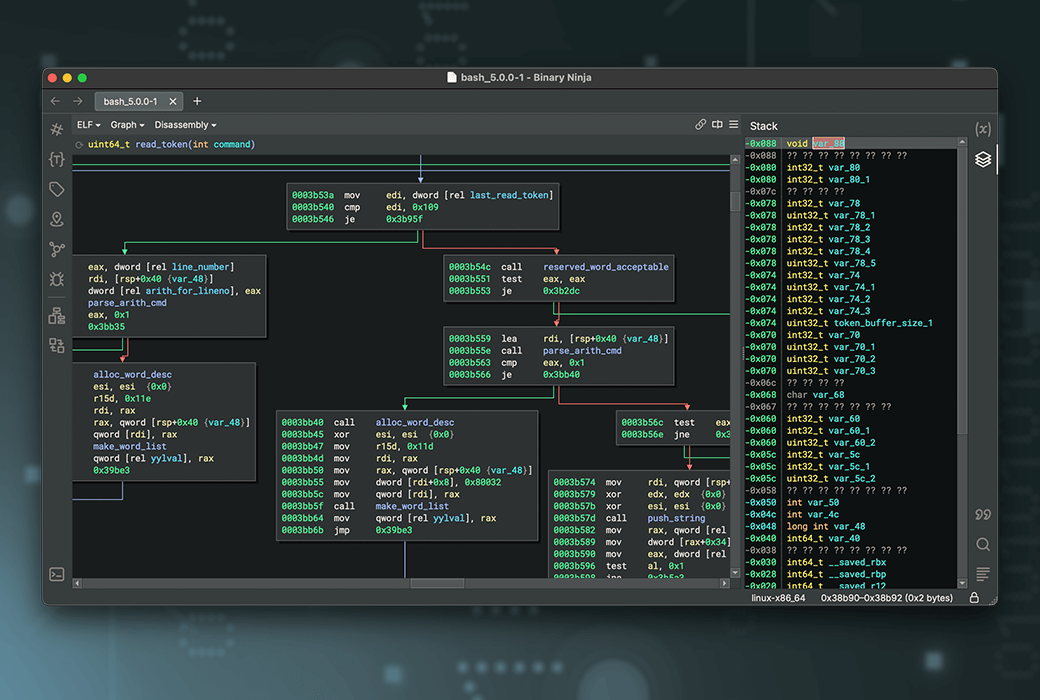Switch to the bash_5.0.0-1 tab

click(x=130, y=101)
